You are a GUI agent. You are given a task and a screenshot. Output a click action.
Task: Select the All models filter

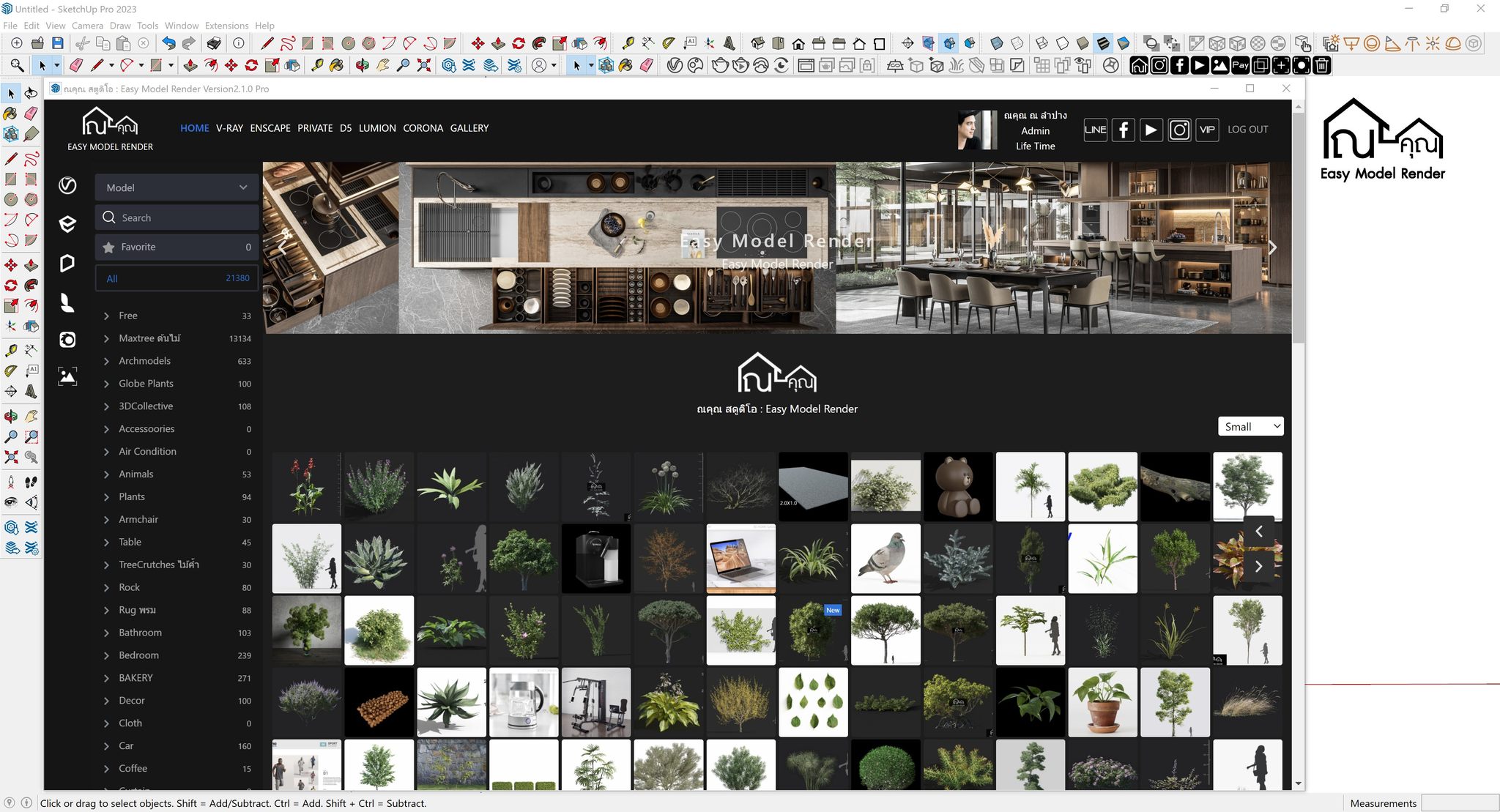coord(177,278)
